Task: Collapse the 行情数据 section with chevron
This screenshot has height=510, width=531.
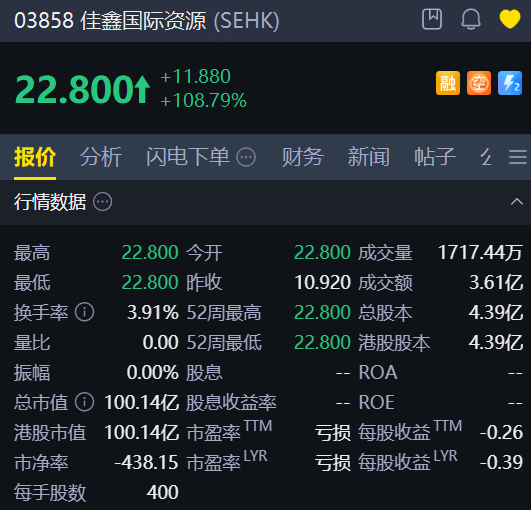Action: point(517,202)
